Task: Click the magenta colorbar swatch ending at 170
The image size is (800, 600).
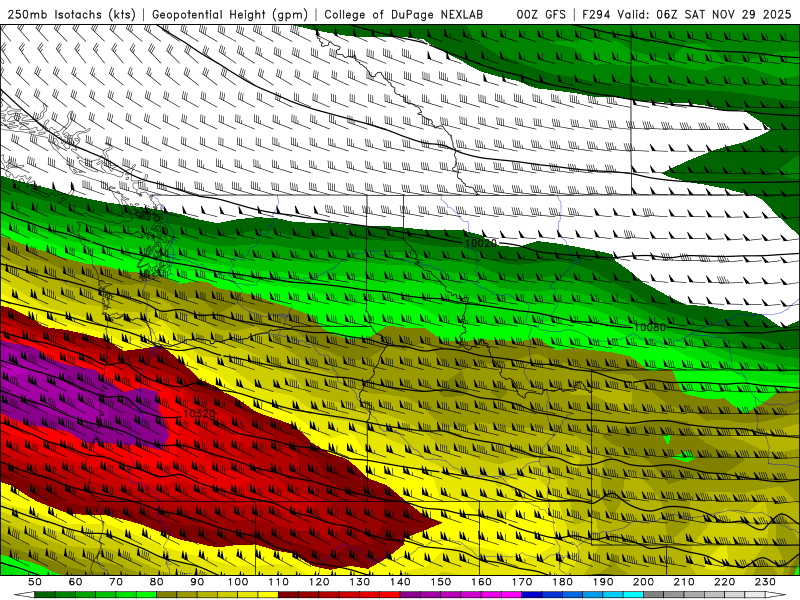Action: pos(512,595)
